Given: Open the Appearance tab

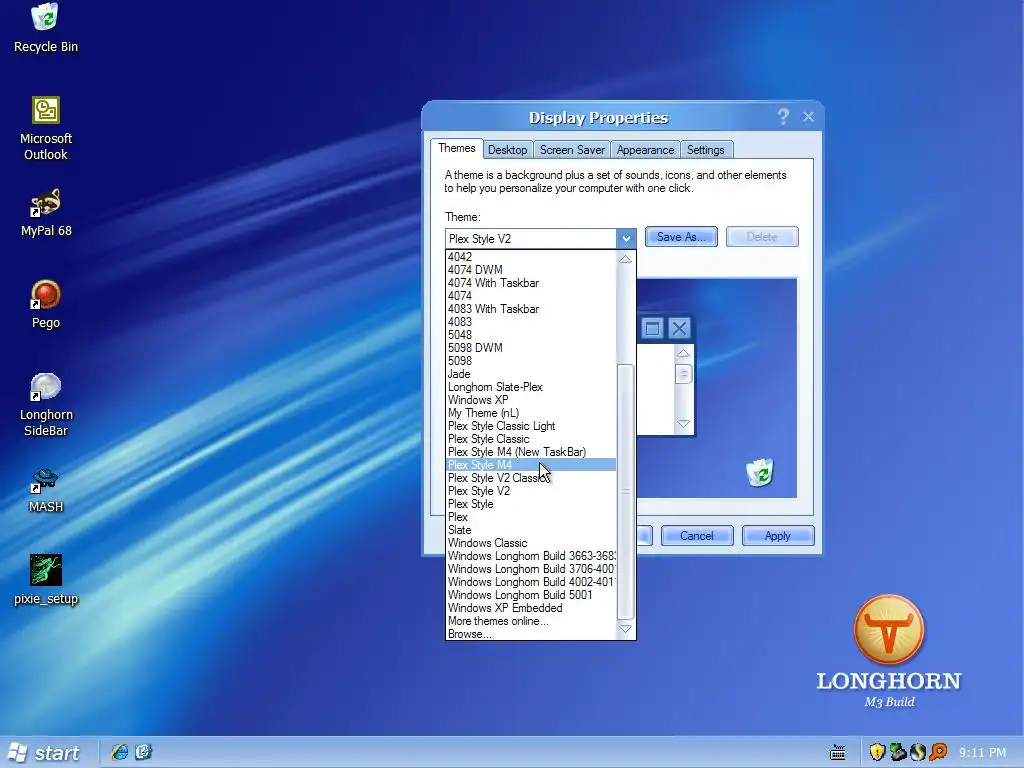Looking at the screenshot, I should click(645, 150).
